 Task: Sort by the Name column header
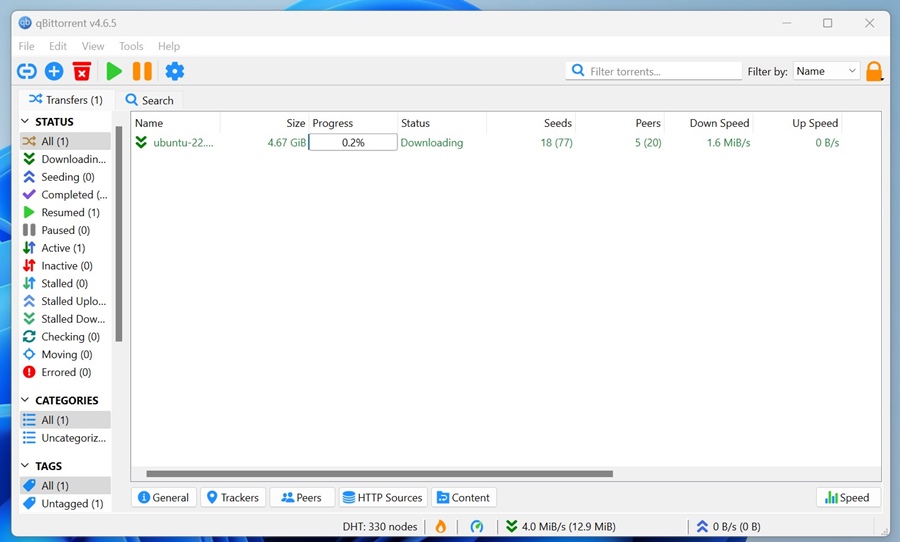click(176, 123)
